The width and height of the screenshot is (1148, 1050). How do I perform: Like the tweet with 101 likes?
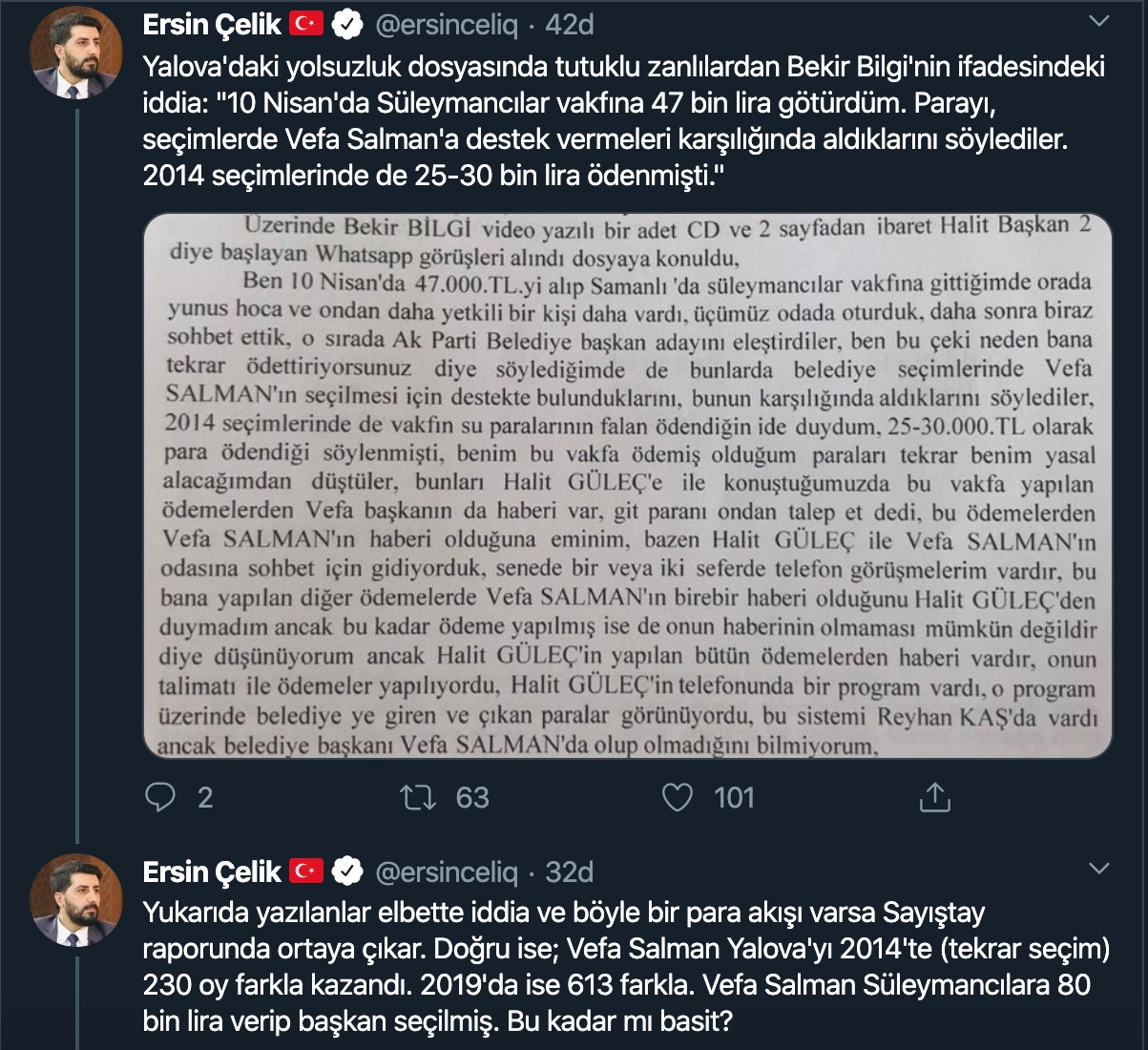coord(677,797)
